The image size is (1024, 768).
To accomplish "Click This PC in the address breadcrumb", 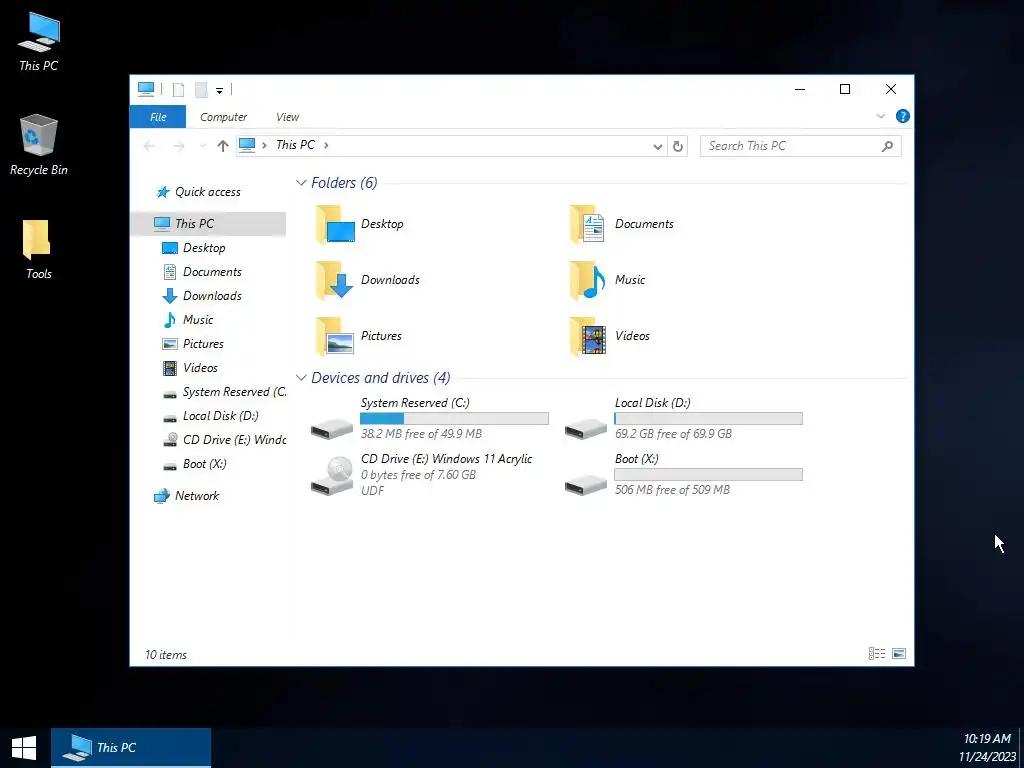I will [295, 145].
